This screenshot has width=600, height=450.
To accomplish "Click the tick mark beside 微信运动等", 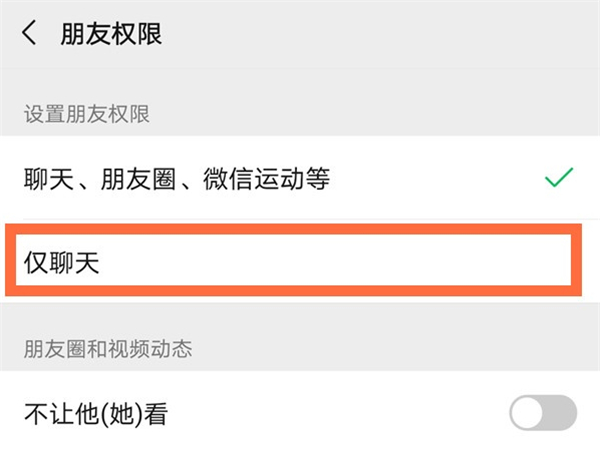I will point(558,179).
